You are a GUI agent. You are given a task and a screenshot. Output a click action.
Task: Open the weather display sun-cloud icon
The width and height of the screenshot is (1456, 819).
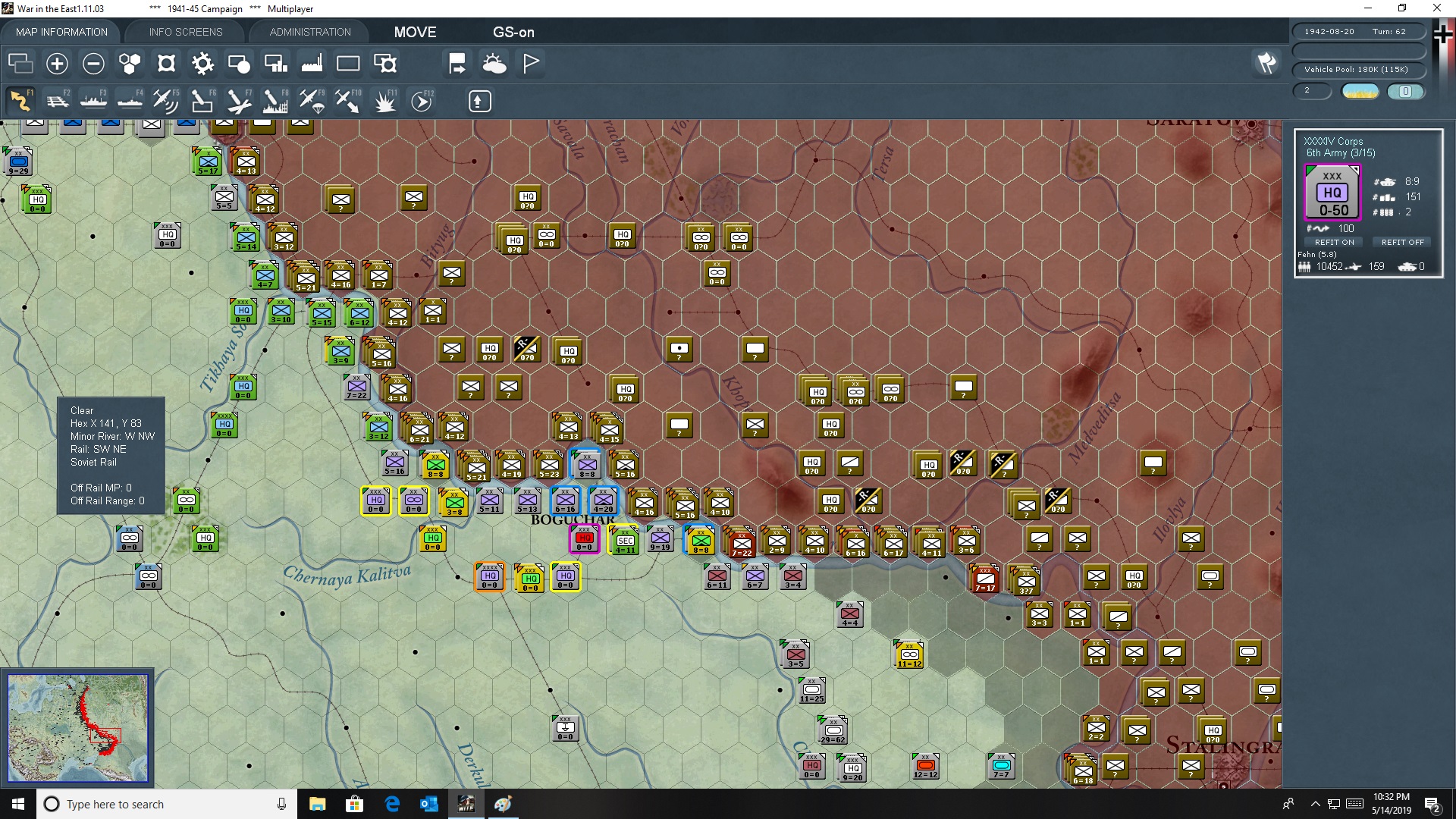click(494, 64)
